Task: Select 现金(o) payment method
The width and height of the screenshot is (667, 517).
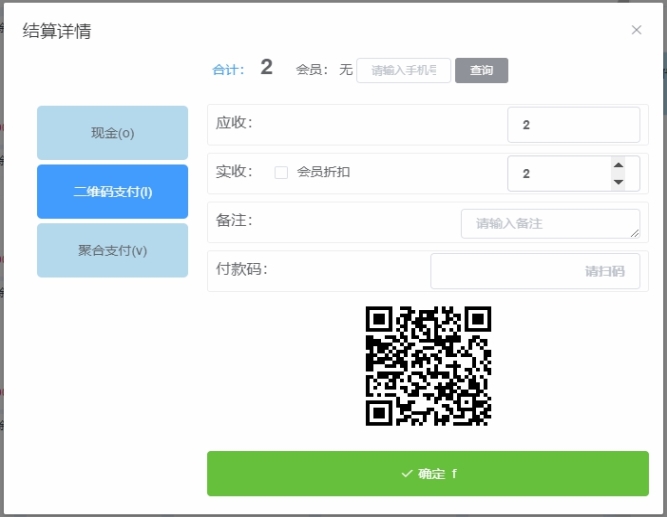Action: point(112,133)
